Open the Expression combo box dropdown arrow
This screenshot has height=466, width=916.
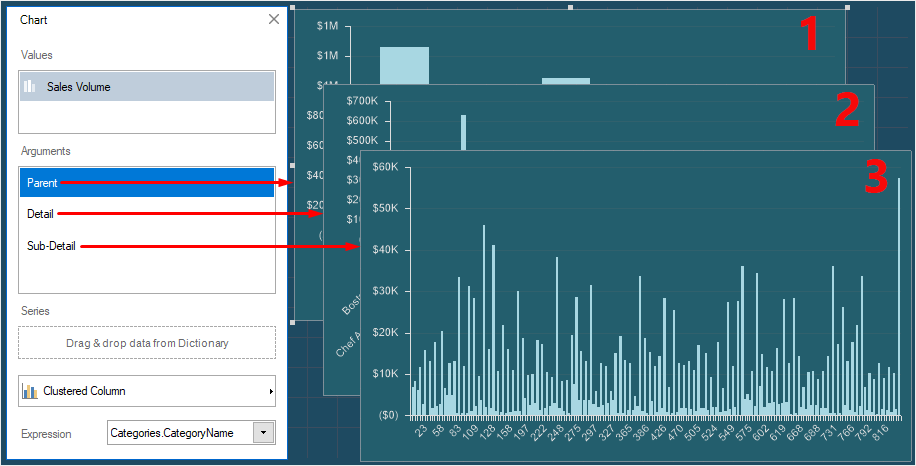pos(264,433)
